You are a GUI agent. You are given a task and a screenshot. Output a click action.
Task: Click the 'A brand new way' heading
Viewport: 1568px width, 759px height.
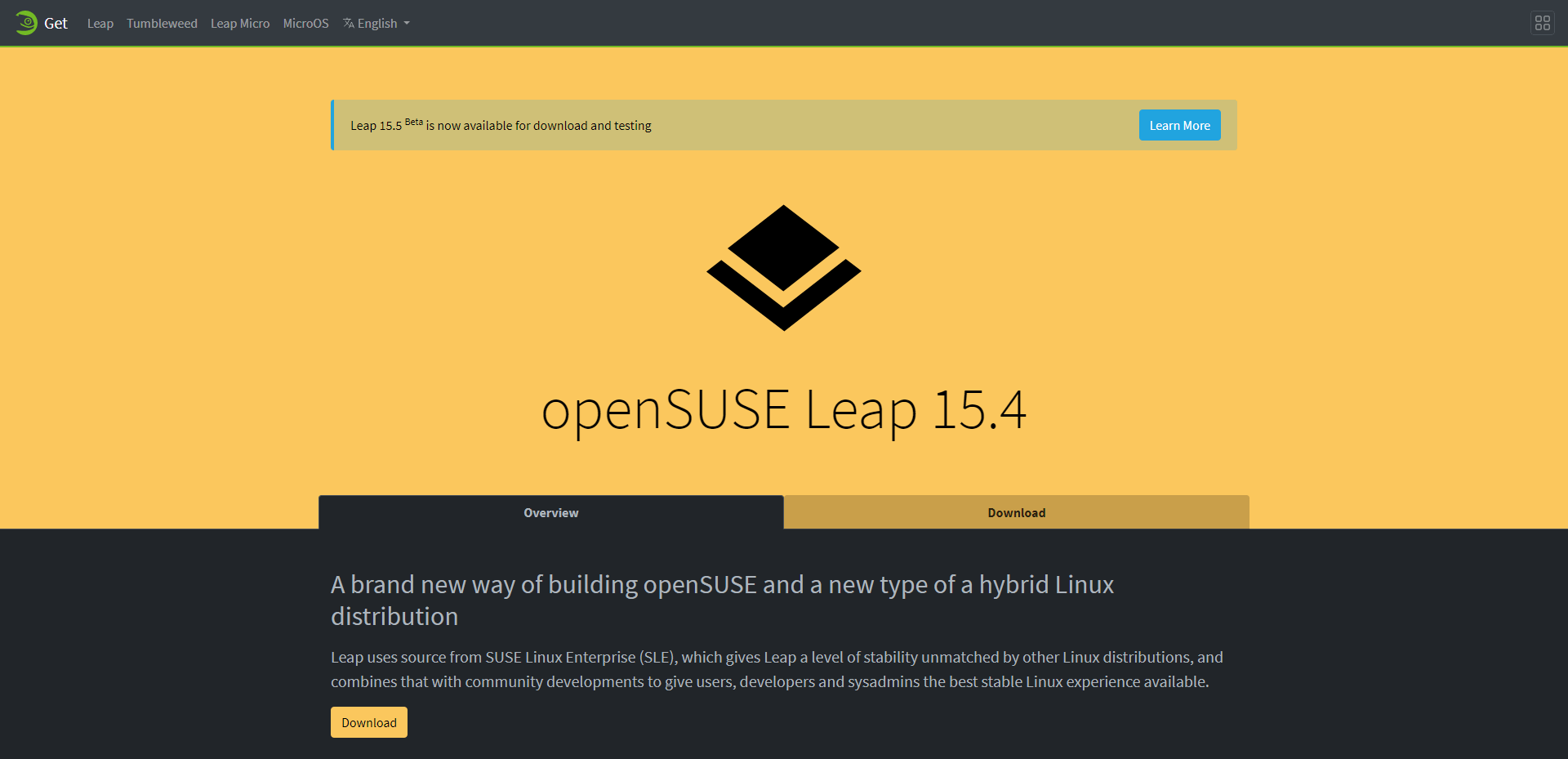tap(722, 601)
